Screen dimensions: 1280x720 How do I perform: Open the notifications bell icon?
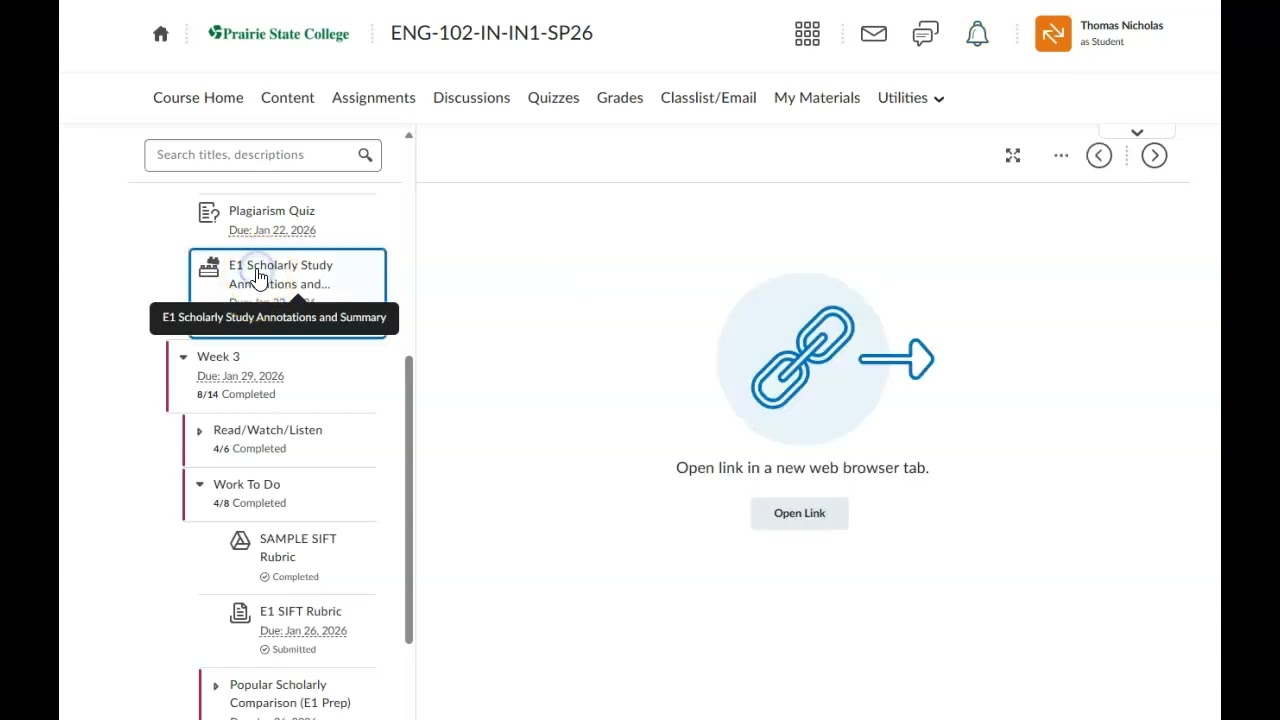pos(977,34)
